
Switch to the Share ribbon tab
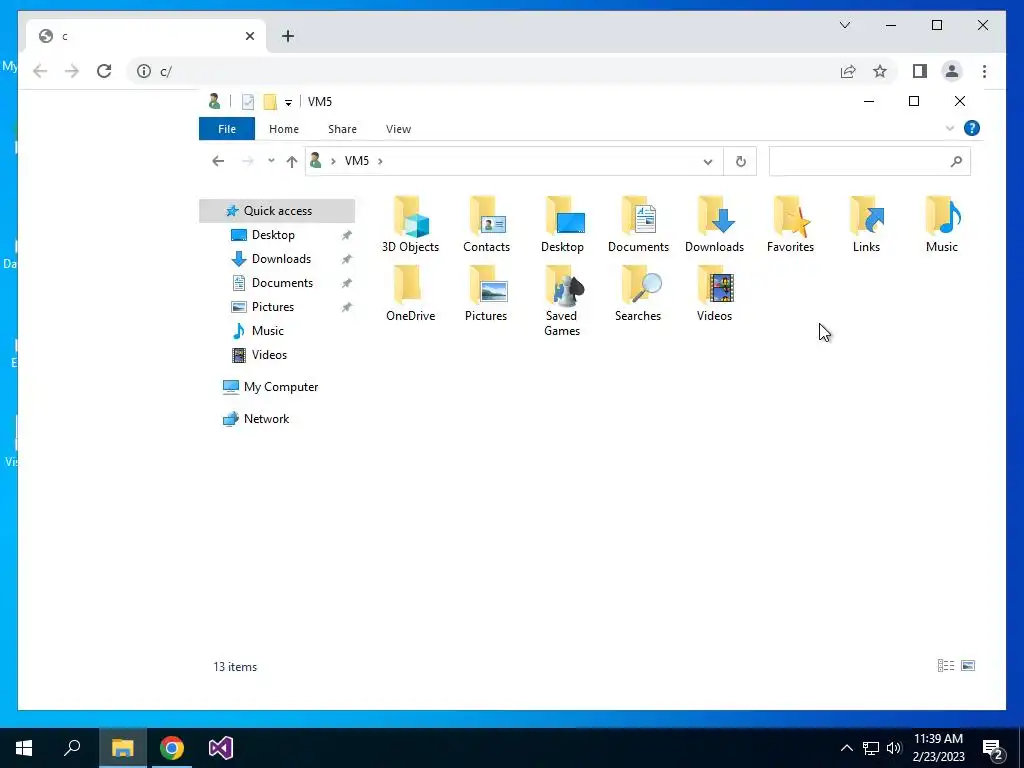342,129
